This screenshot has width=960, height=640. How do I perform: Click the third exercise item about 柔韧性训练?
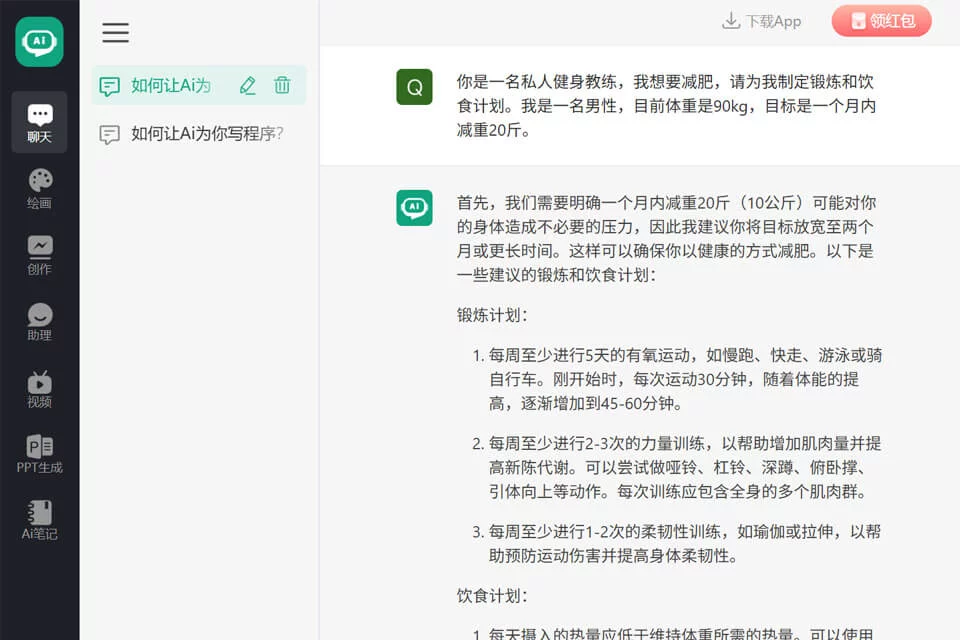pyautogui.click(x=677, y=543)
